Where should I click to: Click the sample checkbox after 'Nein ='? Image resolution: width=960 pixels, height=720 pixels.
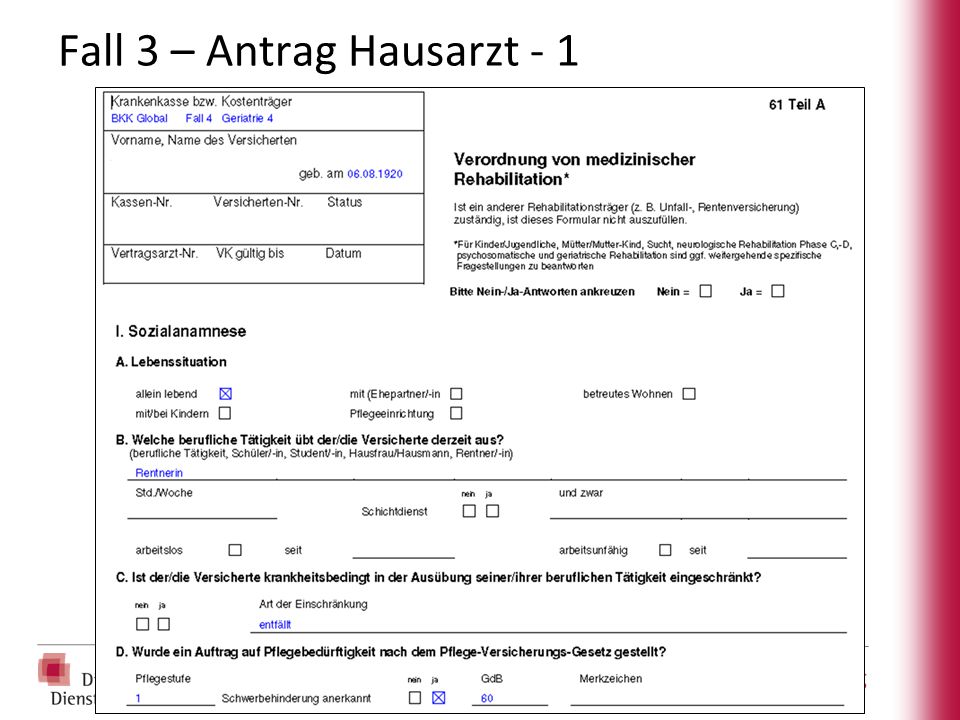point(706,291)
